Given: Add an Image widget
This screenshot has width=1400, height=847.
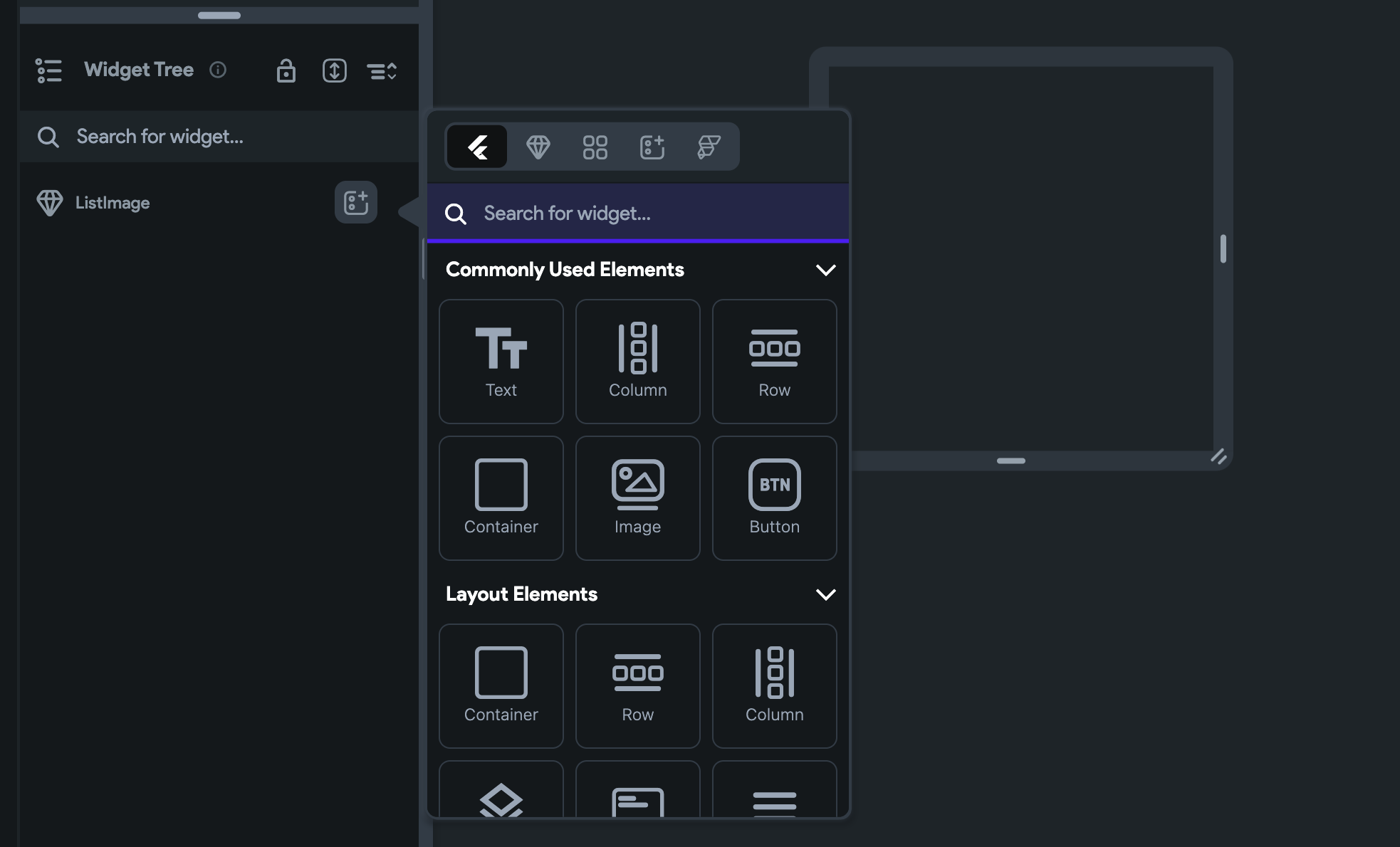Looking at the screenshot, I should (637, 498).
